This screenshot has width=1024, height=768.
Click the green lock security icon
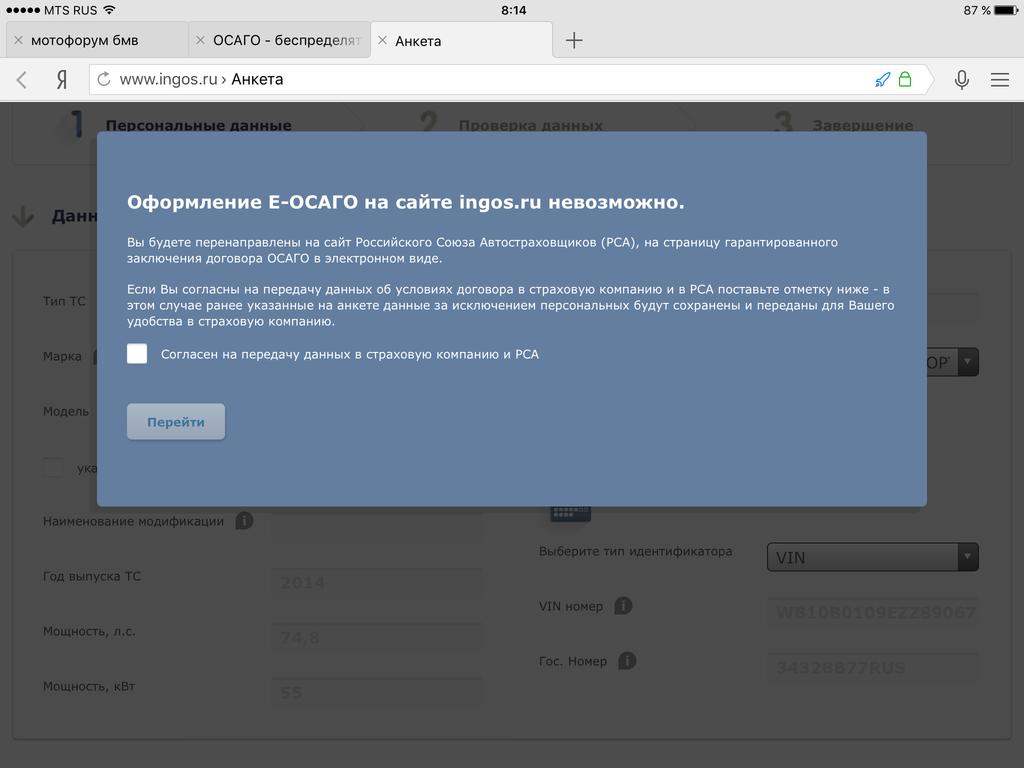click(x=905, y=80)
